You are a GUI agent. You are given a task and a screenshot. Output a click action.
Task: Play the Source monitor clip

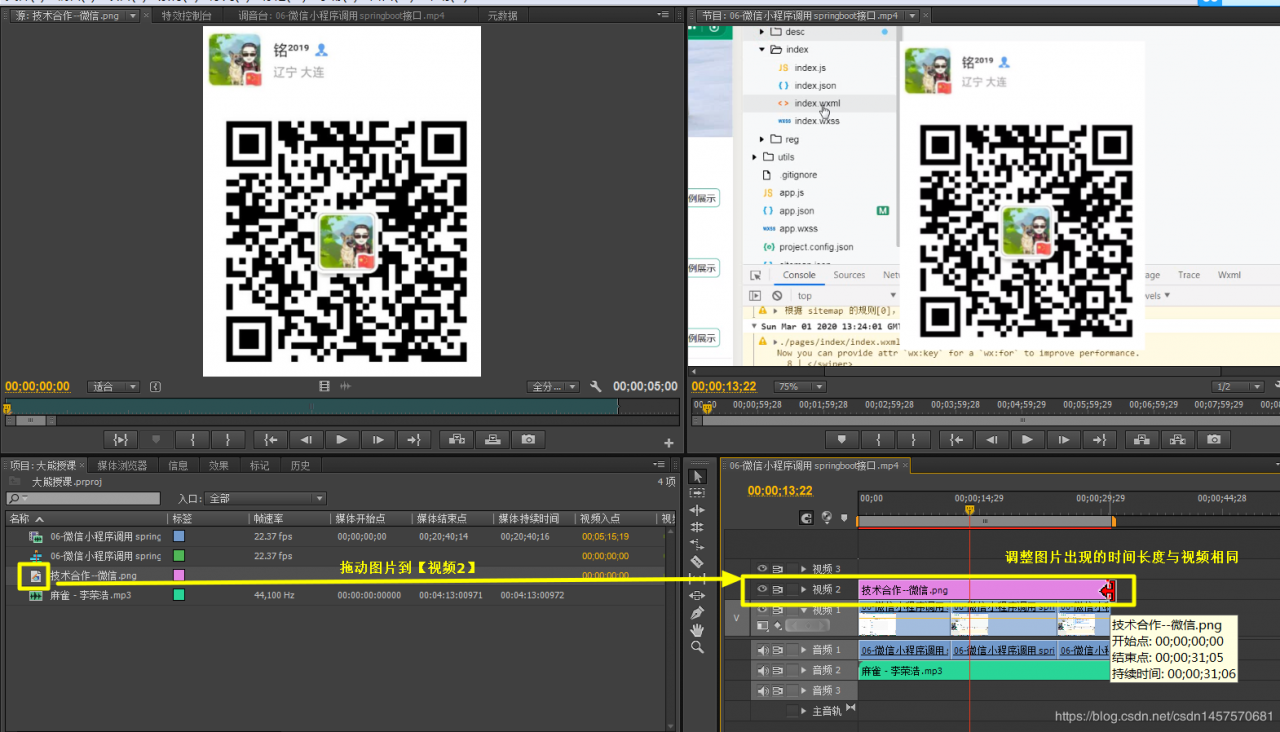point(342,439)
